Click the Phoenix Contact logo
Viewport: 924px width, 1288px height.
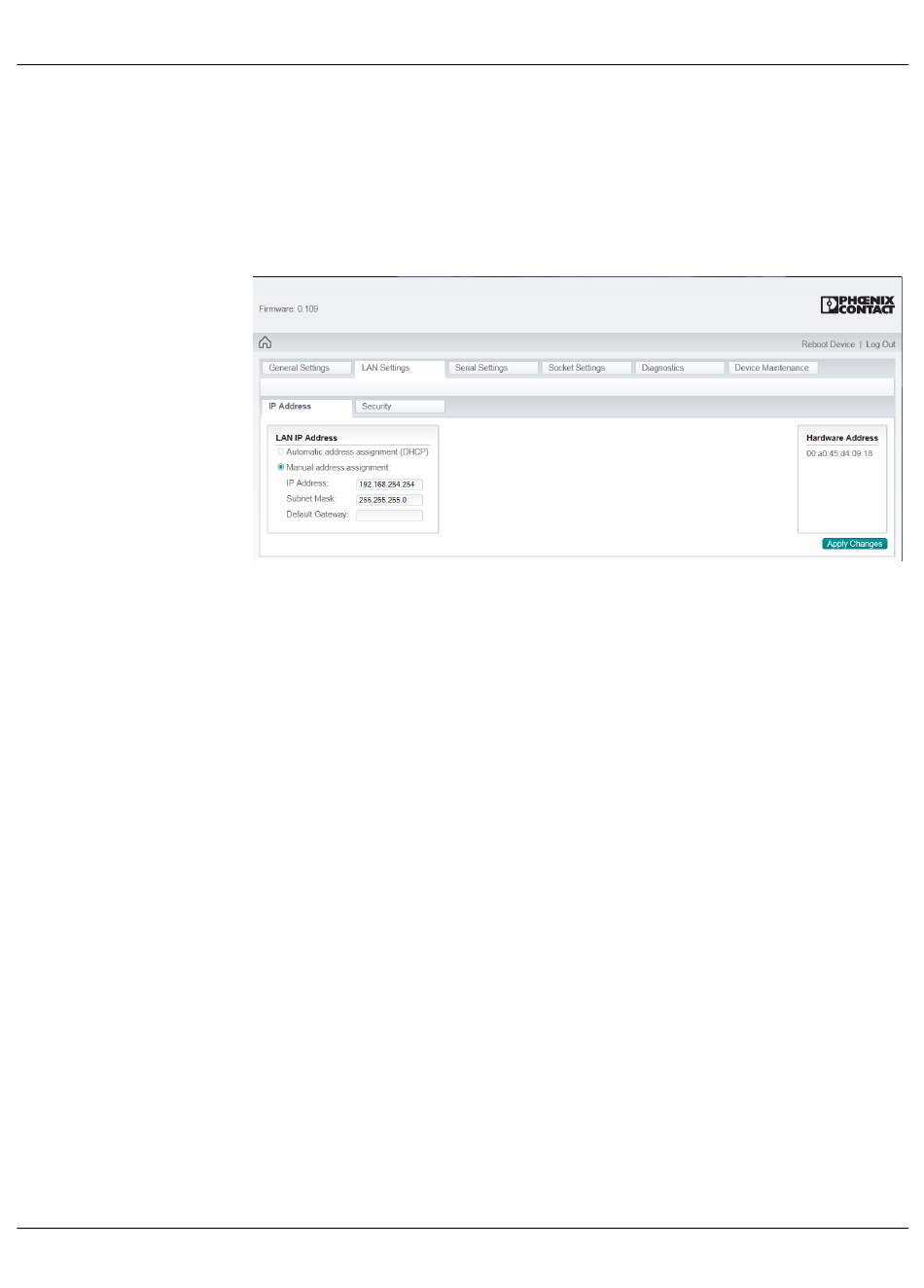(857, 304)
